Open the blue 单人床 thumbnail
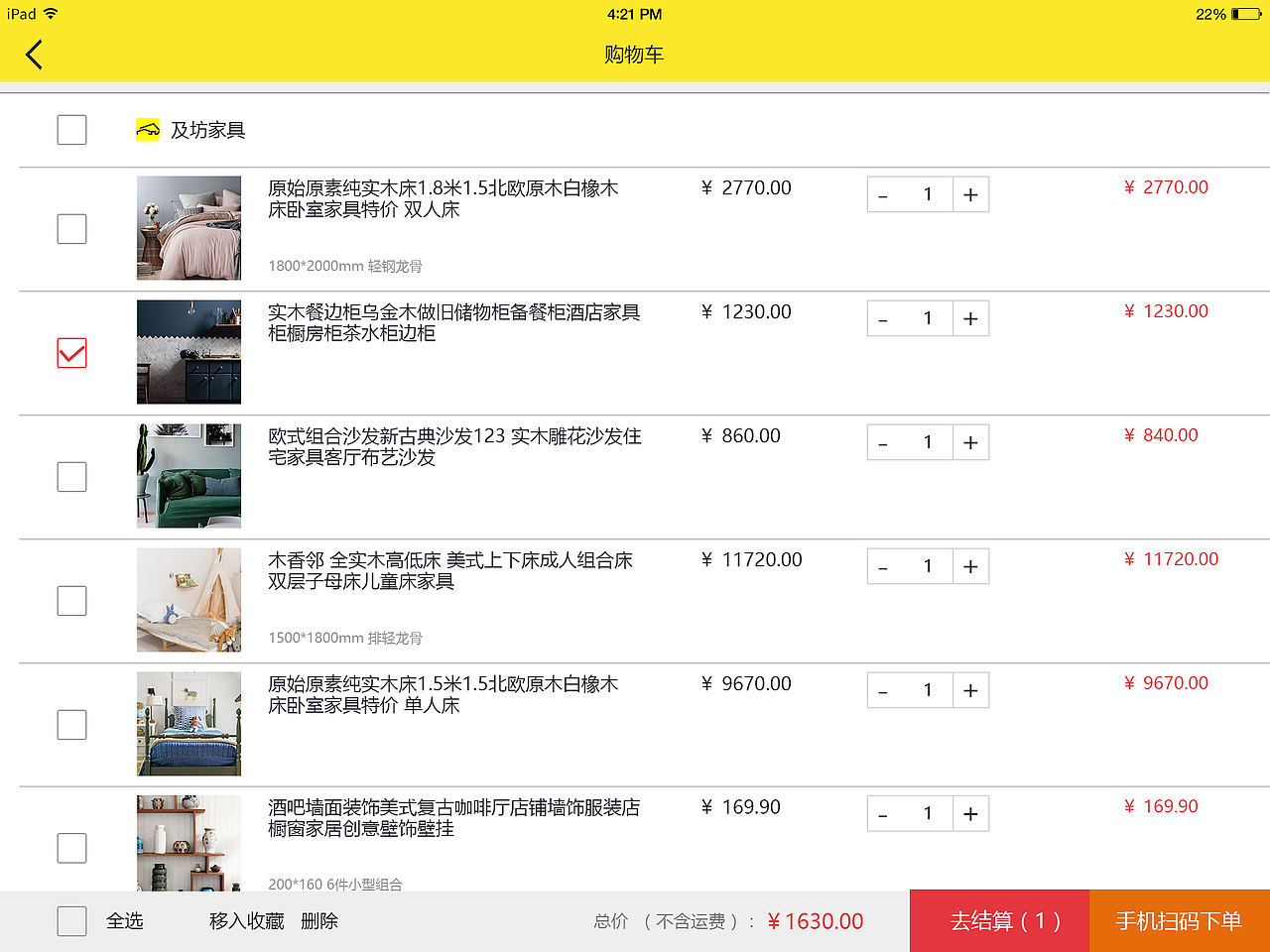The height and width of the screenshot is (952, 1270). pos(189,724)
